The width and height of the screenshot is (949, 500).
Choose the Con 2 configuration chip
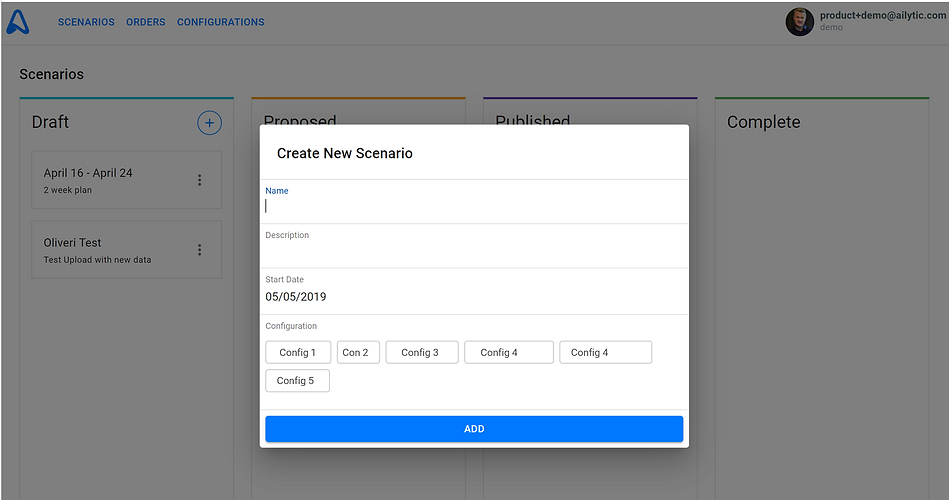[x=357, y=352]
